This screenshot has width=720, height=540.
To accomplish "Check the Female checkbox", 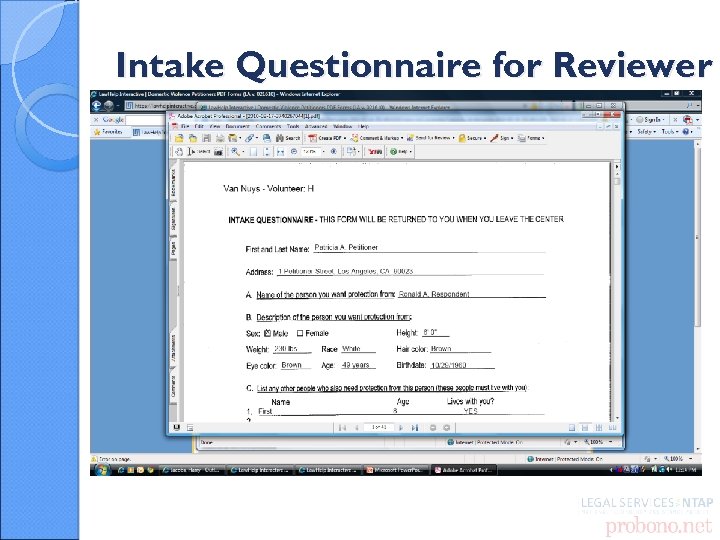I will pos(300,333).
